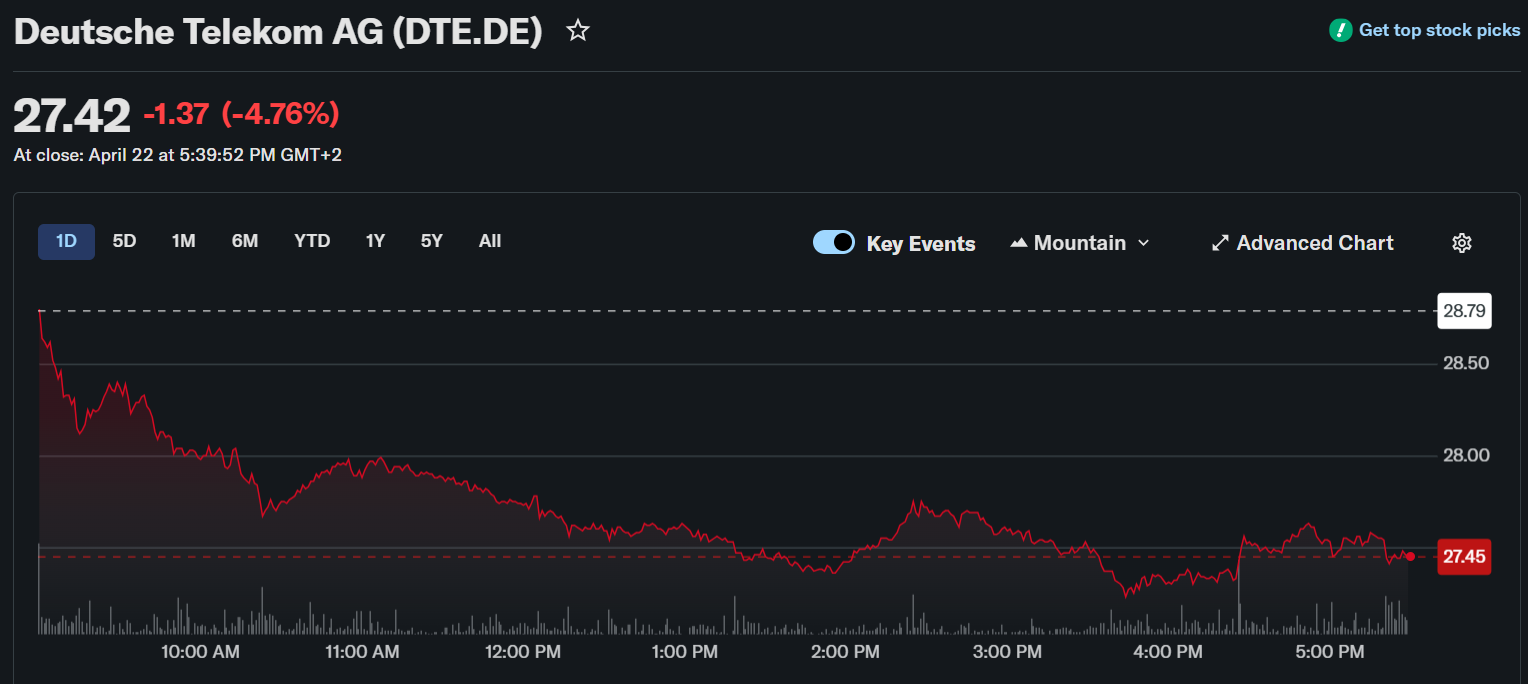
Task: Click the red endpoint dot on chart
Action: pos(1410,556)
